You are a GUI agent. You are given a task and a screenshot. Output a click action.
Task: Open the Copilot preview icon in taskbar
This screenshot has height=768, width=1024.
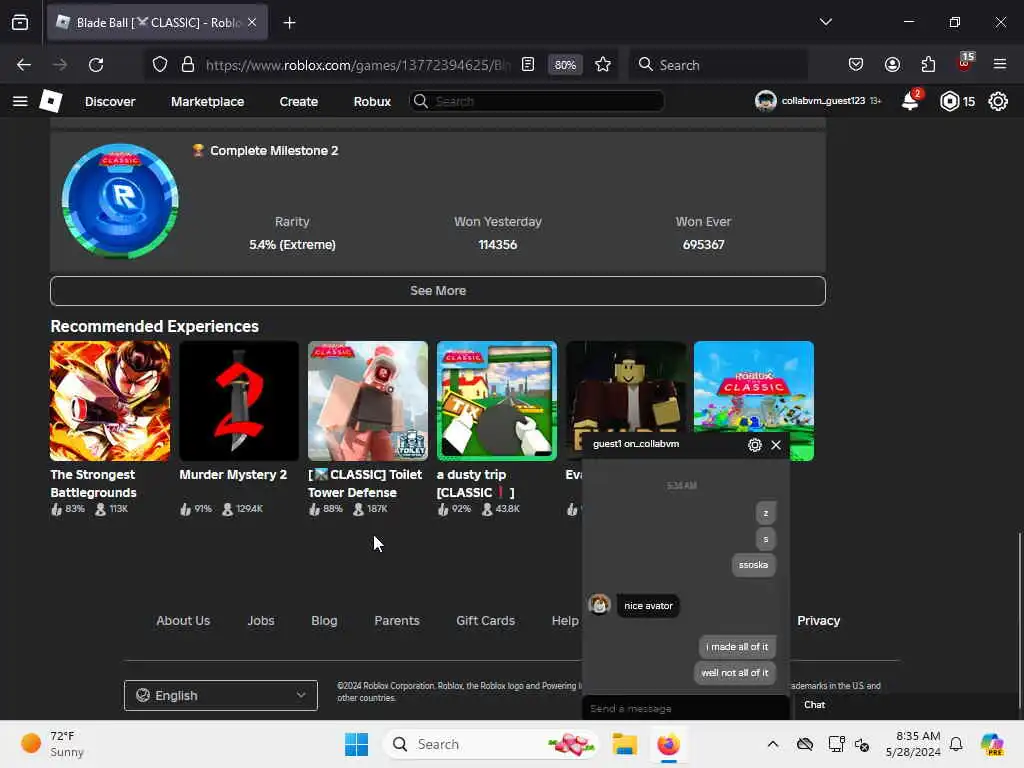point(992,744)
